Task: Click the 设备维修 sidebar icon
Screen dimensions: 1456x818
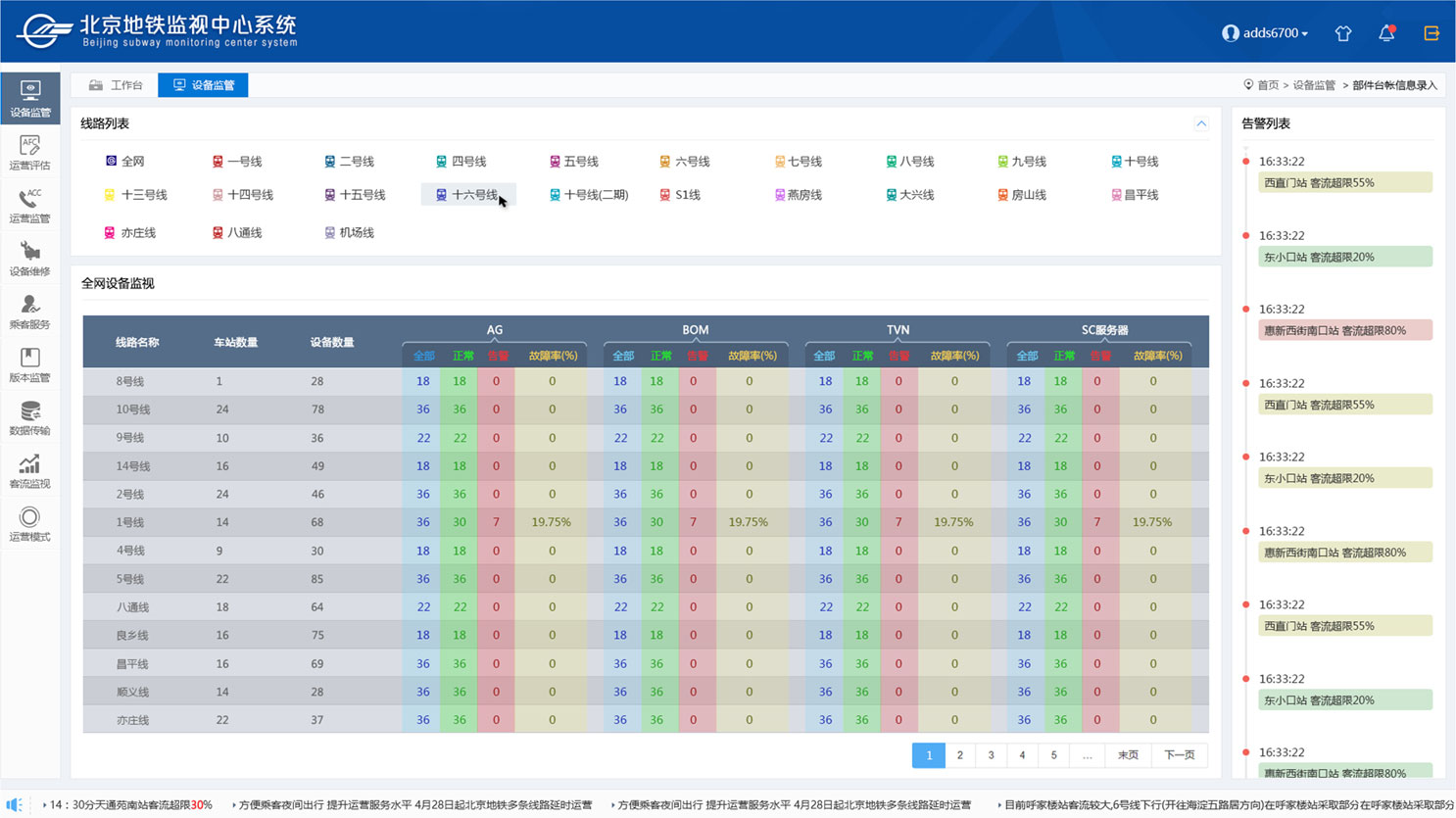Action: [x=30, y=259]
